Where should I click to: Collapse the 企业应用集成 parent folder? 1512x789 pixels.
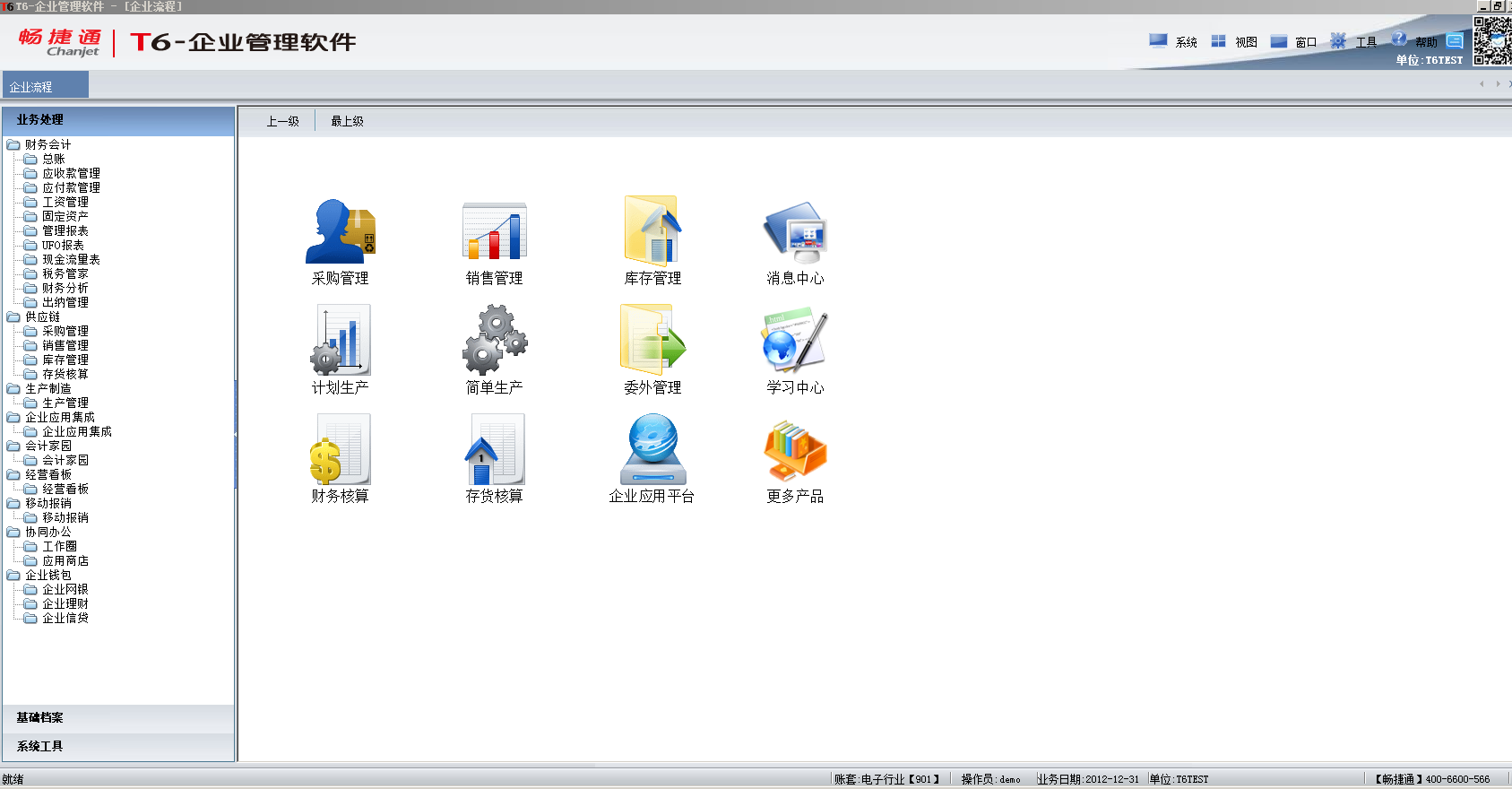pos(50,417)
